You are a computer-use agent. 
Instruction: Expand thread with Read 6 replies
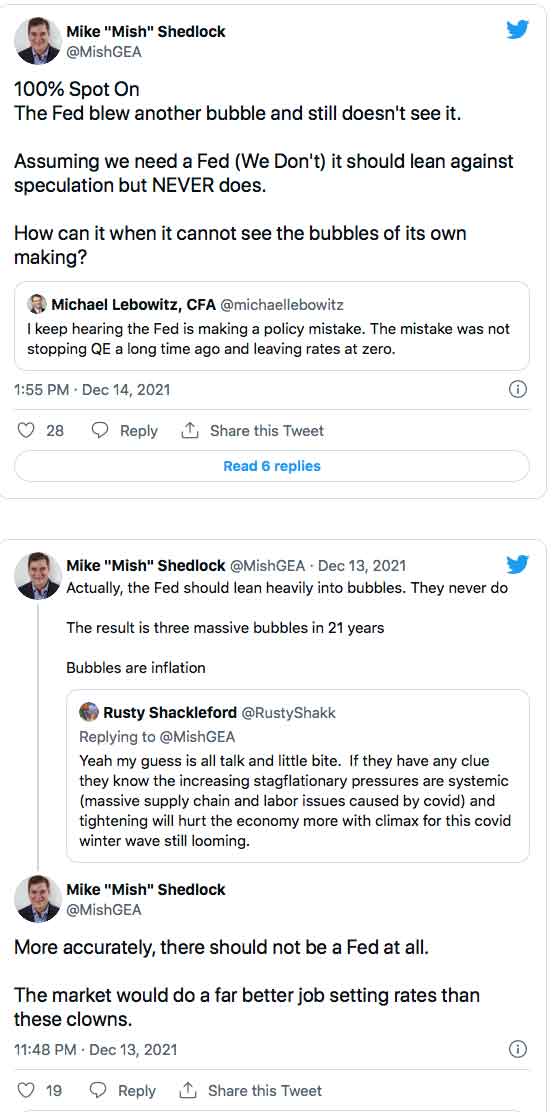(272, 466)
